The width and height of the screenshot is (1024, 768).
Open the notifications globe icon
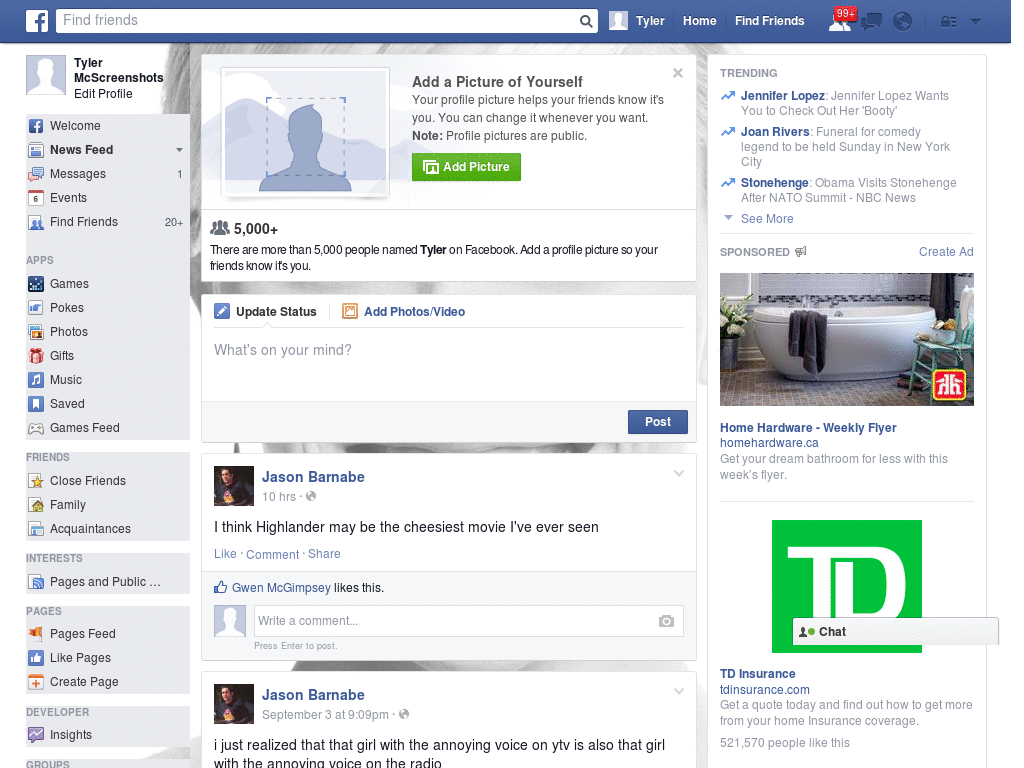903,22
